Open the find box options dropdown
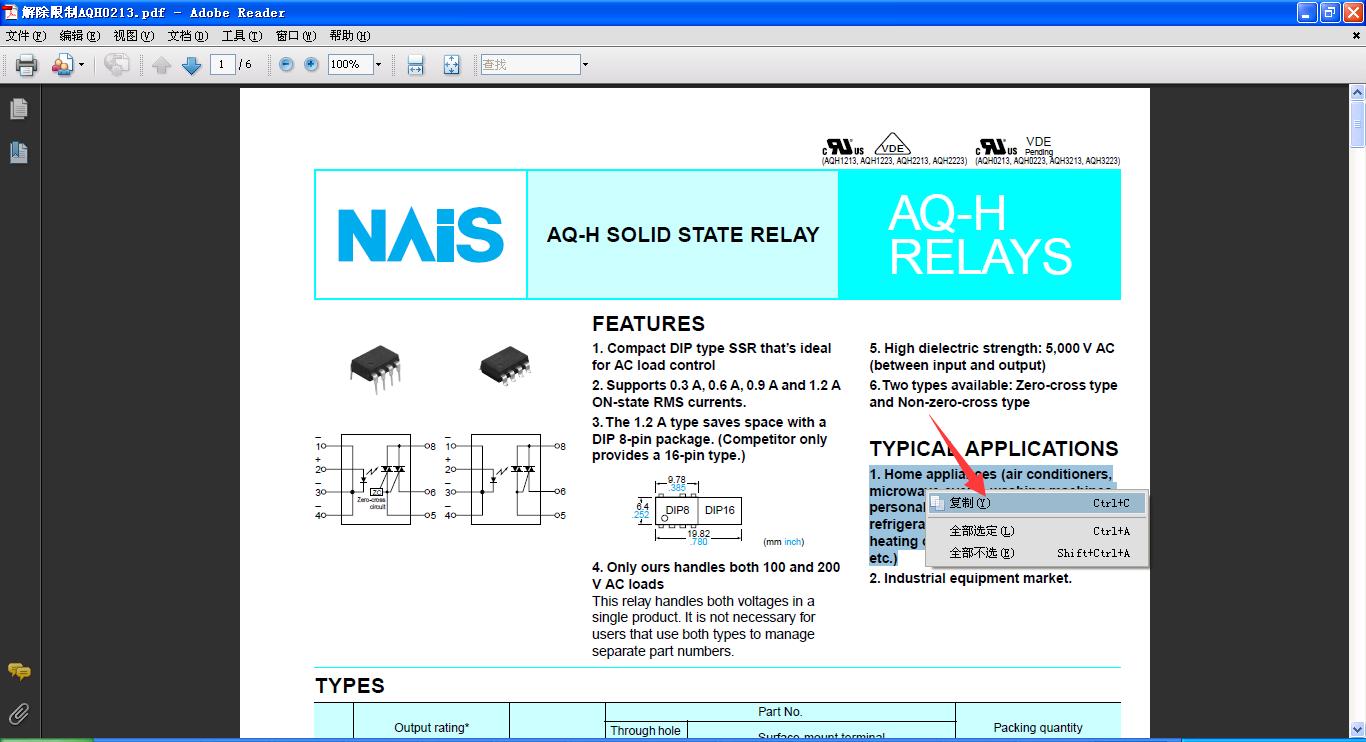This screenshot has width=1366, height=742. (585, 65)
